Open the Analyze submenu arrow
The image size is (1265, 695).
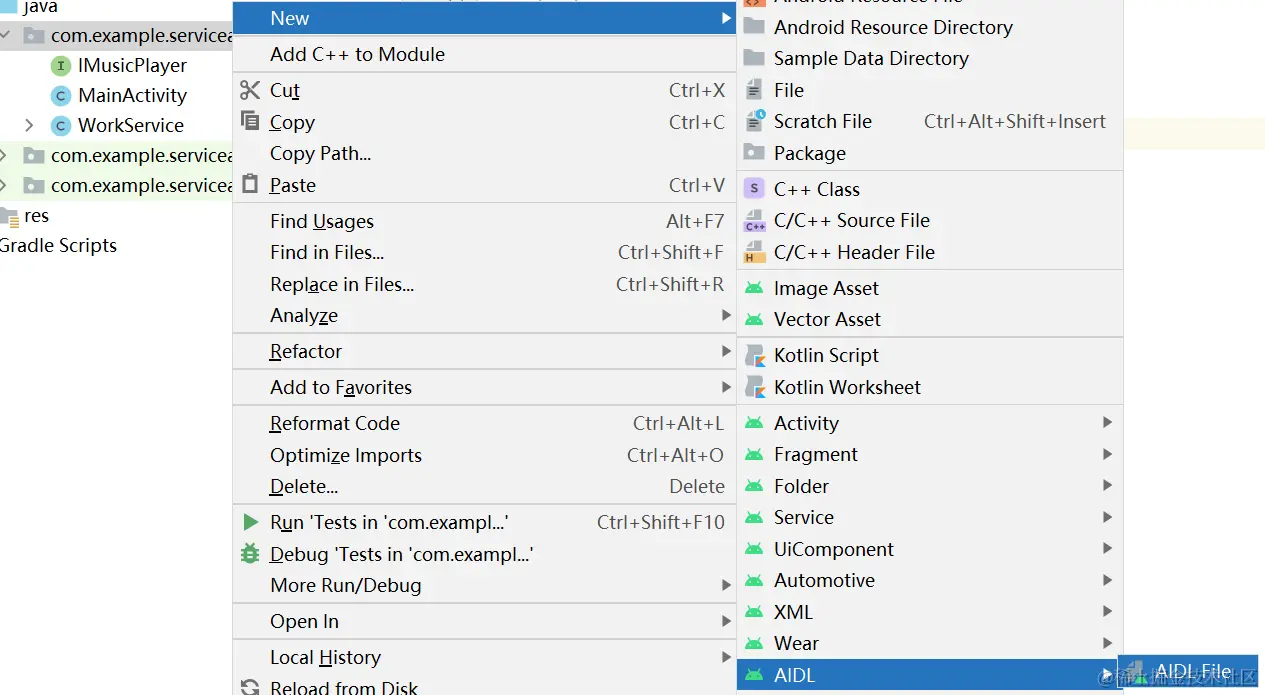(x=726, y=315)
